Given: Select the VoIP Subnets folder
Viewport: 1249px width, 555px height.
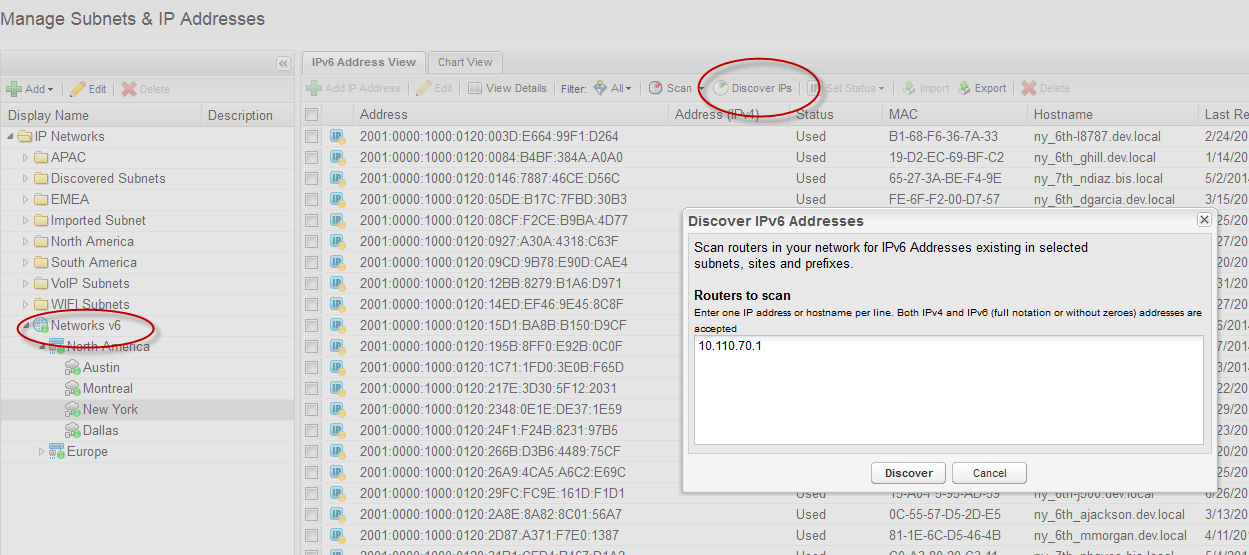Looking at the screenshot, I should pyautogui.click(x=90, y=283).
